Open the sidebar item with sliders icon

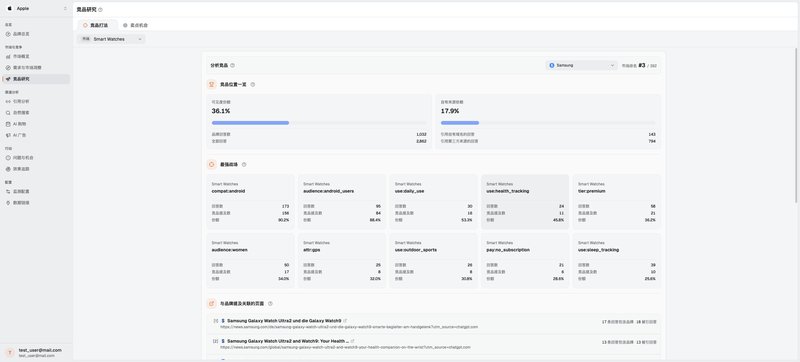pyautogui.click(x=36, y=192)
